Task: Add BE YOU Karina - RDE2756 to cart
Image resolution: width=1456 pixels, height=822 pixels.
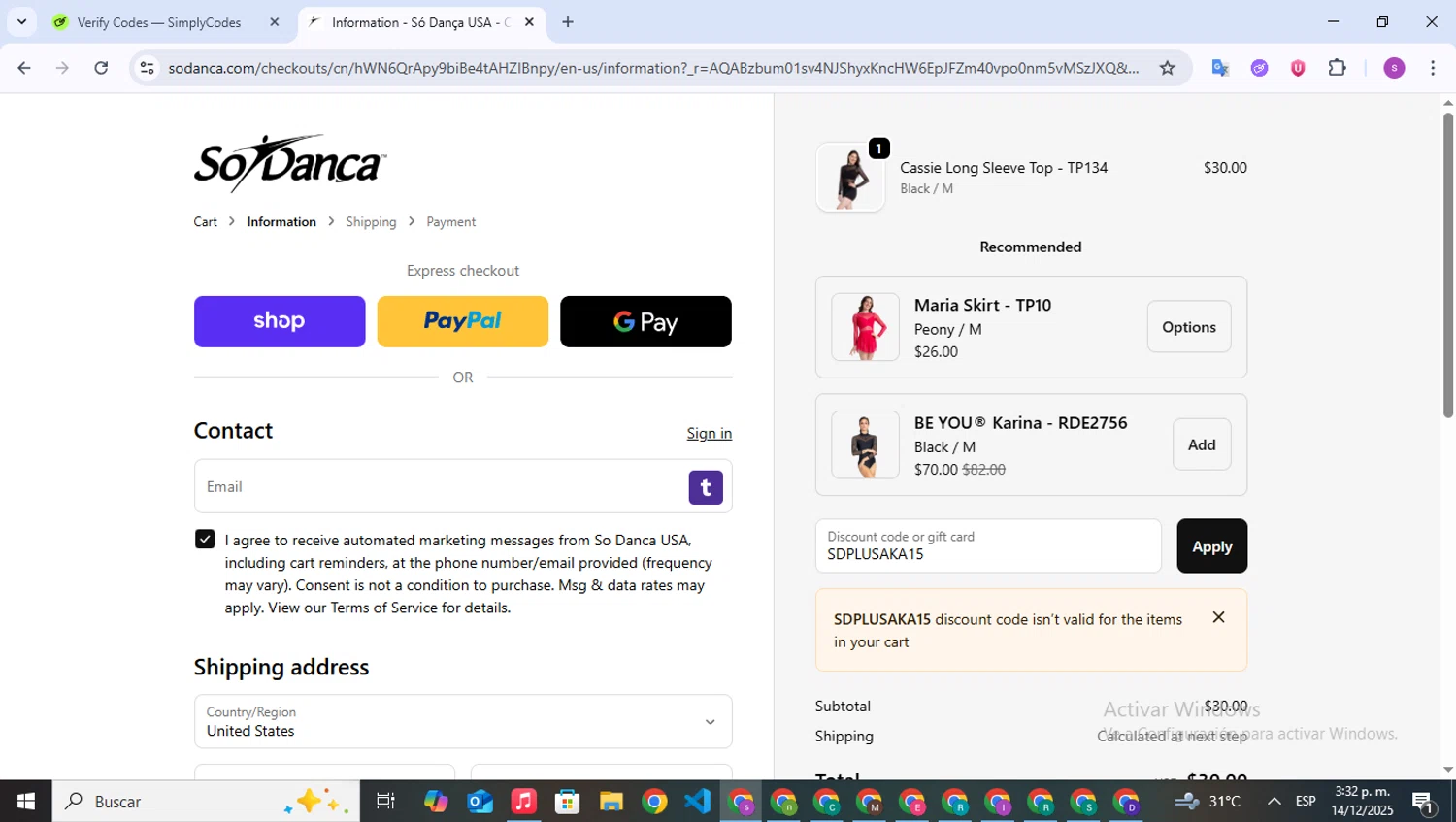Action: [1202, 444]
